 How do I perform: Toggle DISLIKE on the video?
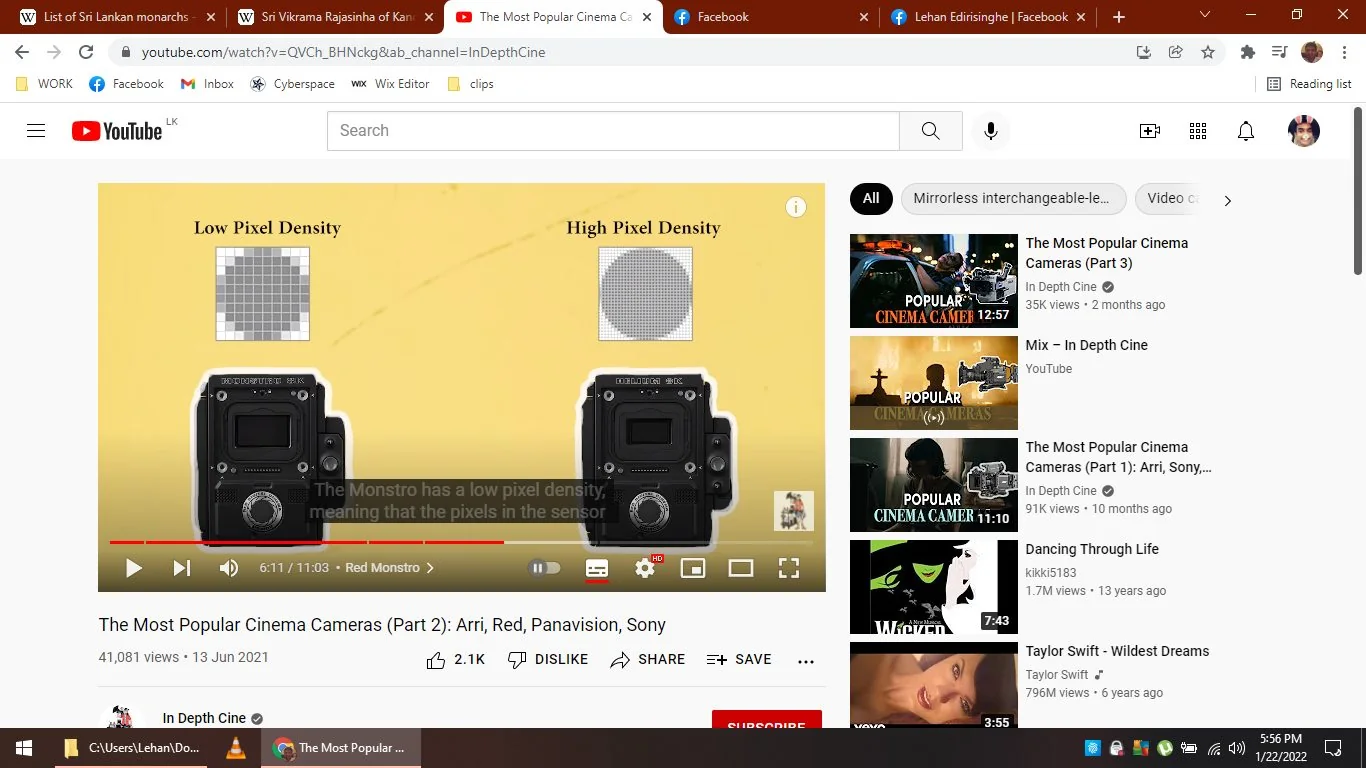[548, 660]
